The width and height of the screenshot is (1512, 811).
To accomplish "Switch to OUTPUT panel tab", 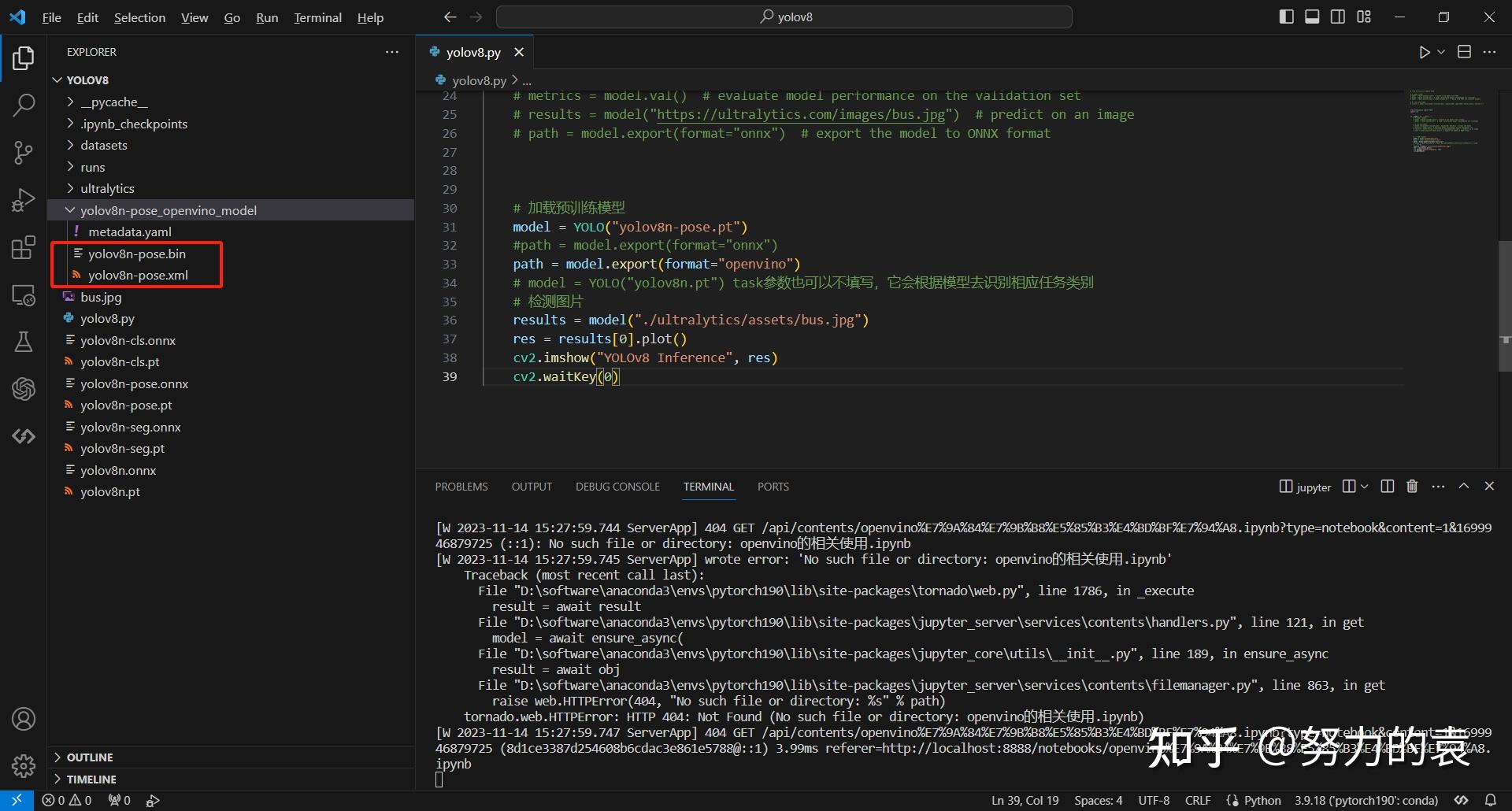I will 532,487.
